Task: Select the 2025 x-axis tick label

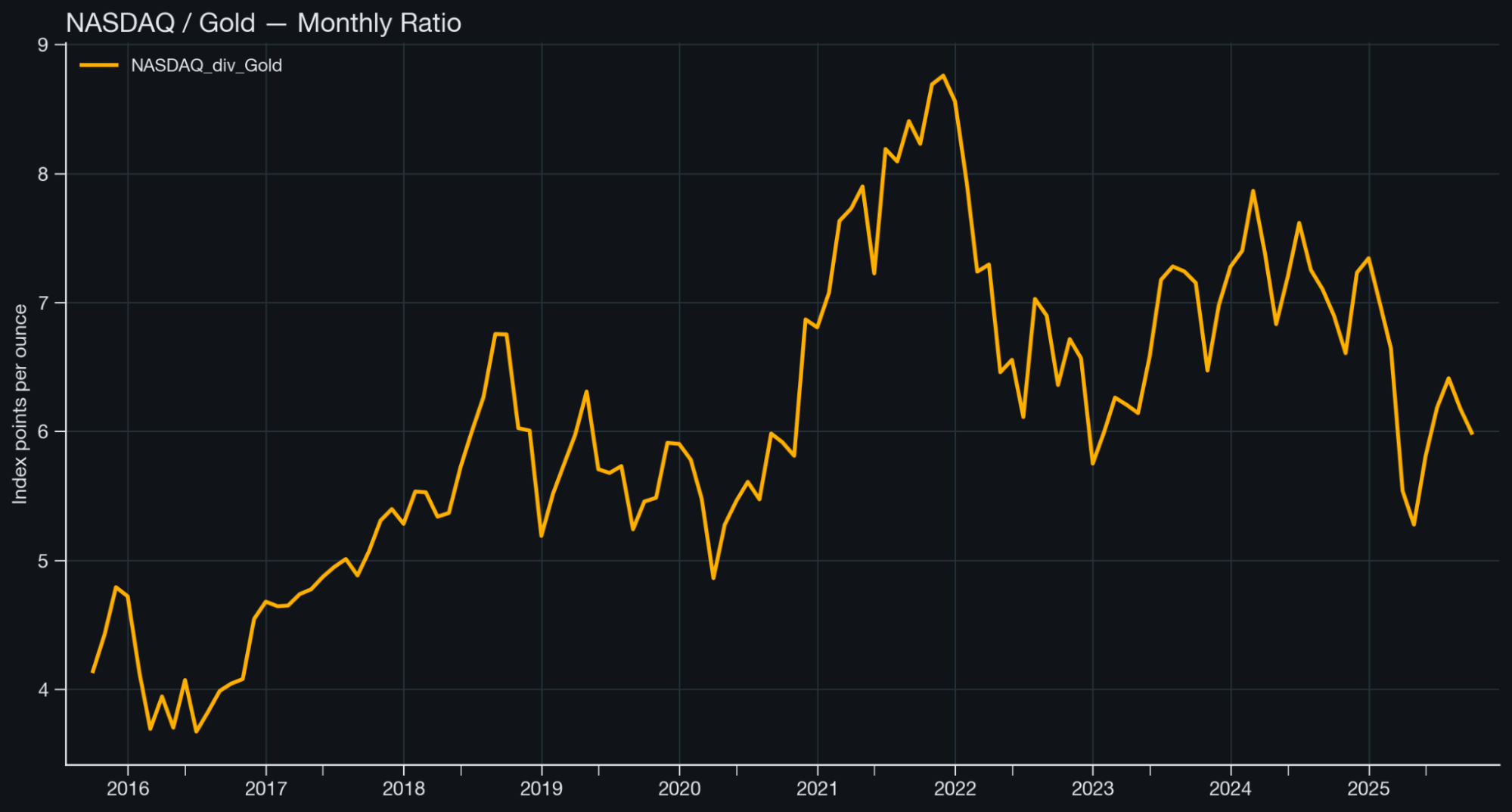Action: click(x=1368, y=789)
